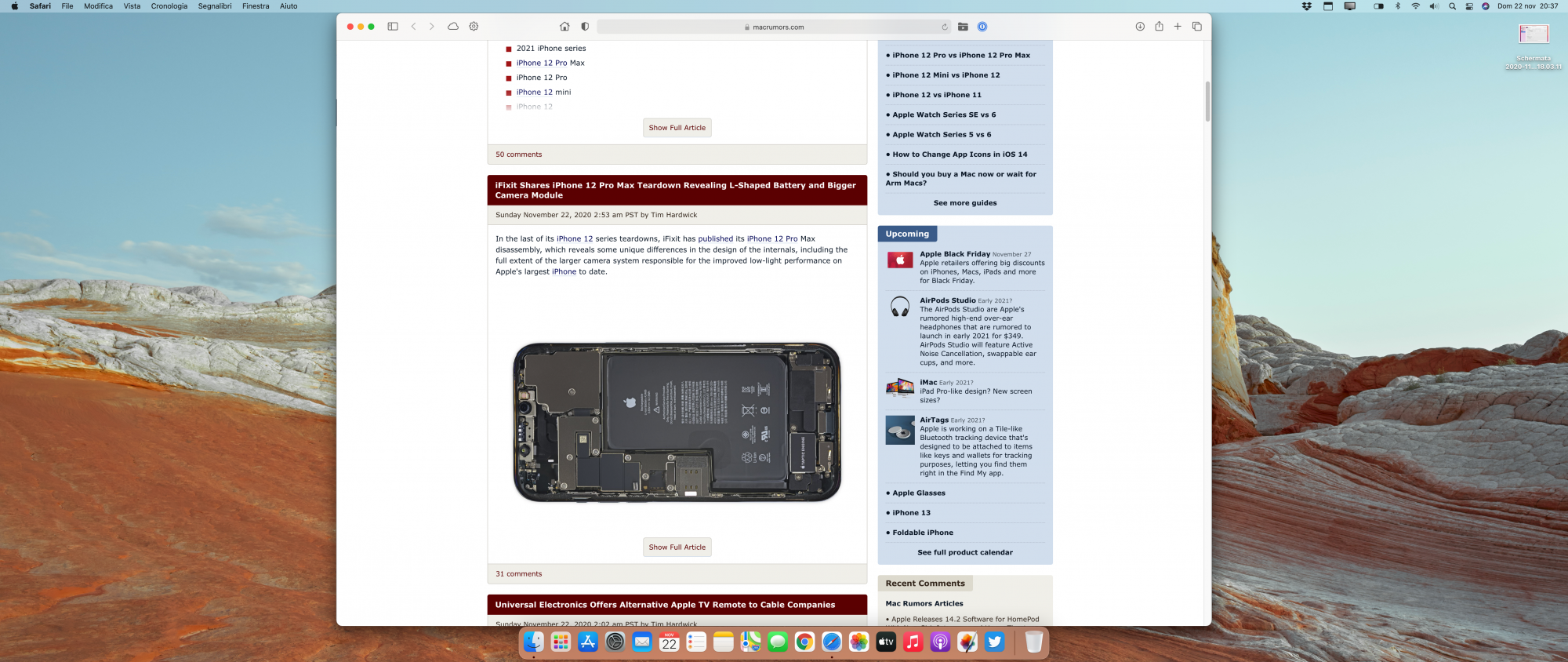Open iCloud Tabs cloud icon
The width and height of the screenshot is (1568, 662).
point(453,27)
